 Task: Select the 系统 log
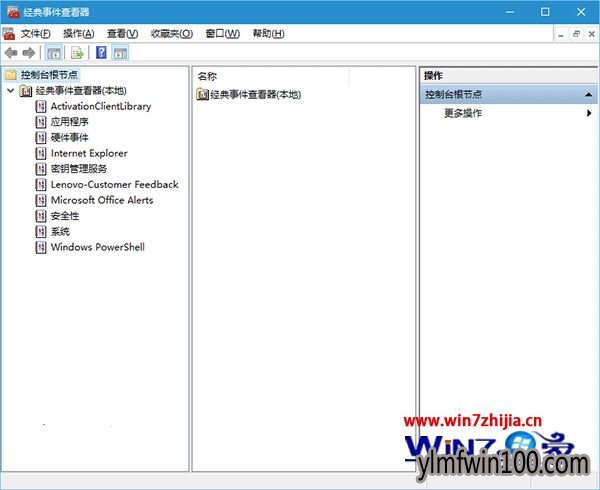(x=60, y=232)
